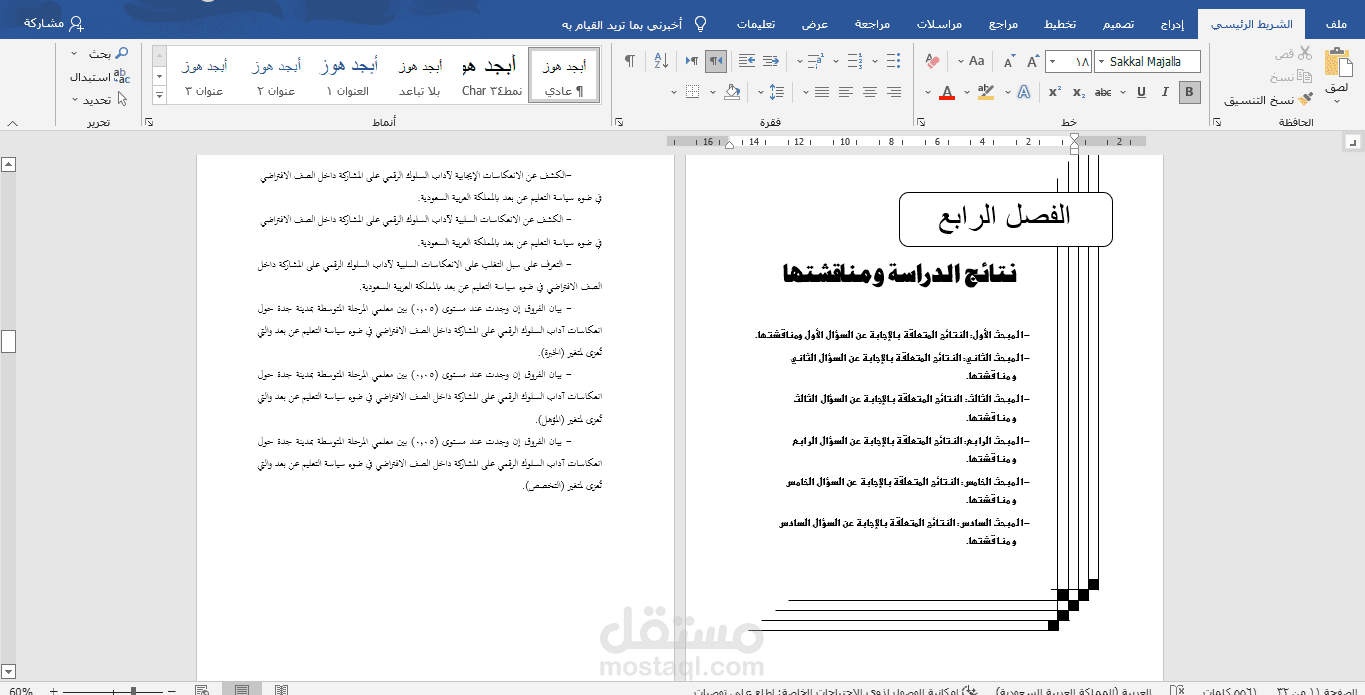Click the Share (مشاركة) person icon
Screen dimensions: 1365x695
pos(77,23)
